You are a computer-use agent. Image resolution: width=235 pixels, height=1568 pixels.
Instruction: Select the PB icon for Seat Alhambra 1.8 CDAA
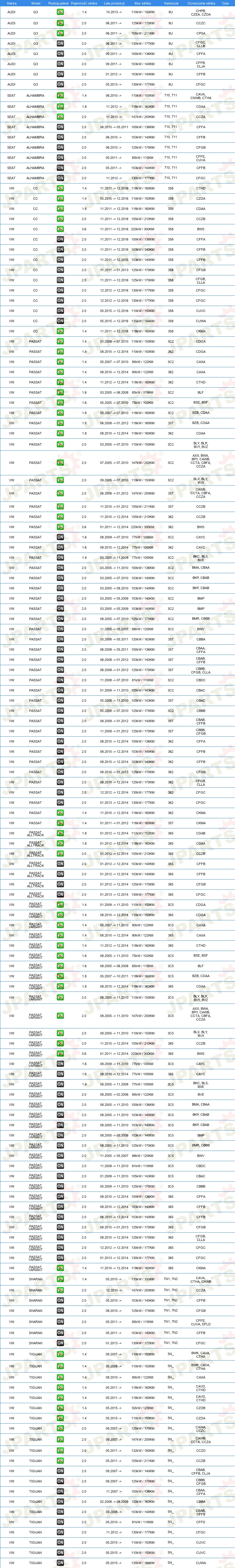(60, 107)
